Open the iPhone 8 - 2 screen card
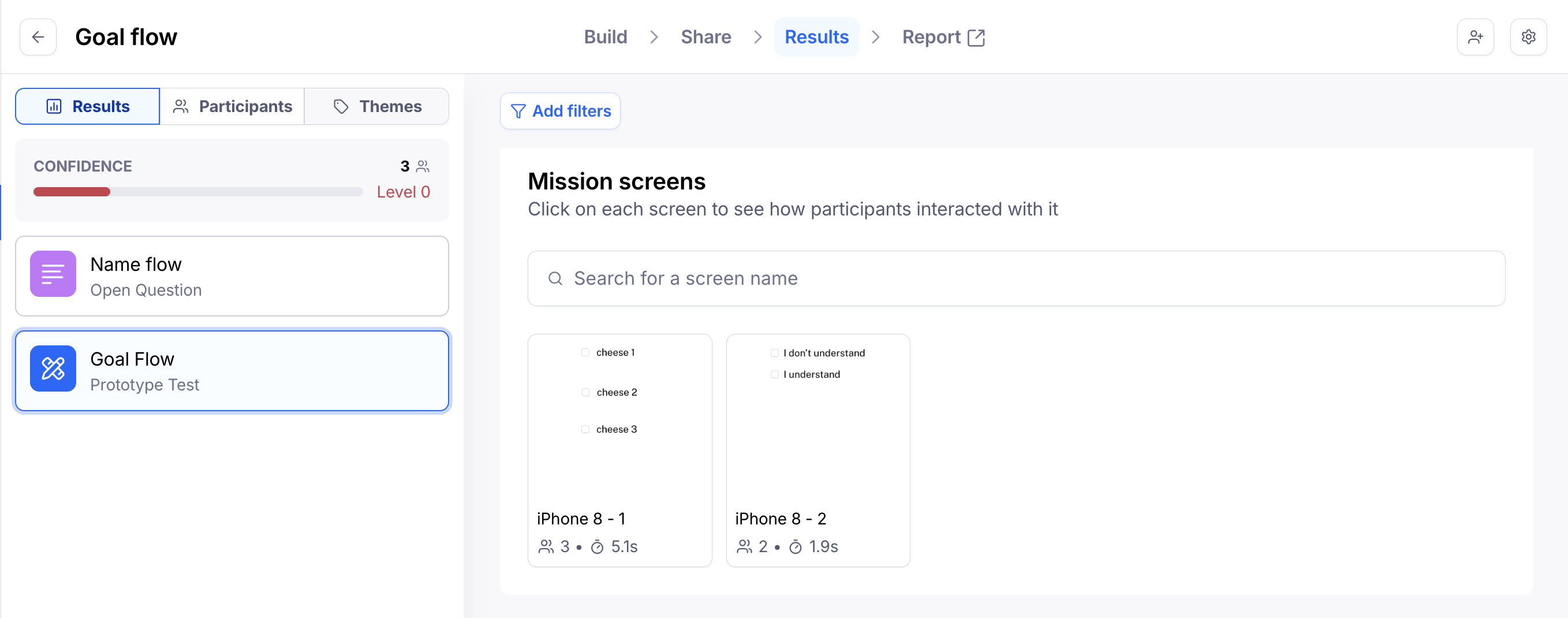Image resolution: width=1568 pixels, height=618 pixels. (x=817, y=450)
